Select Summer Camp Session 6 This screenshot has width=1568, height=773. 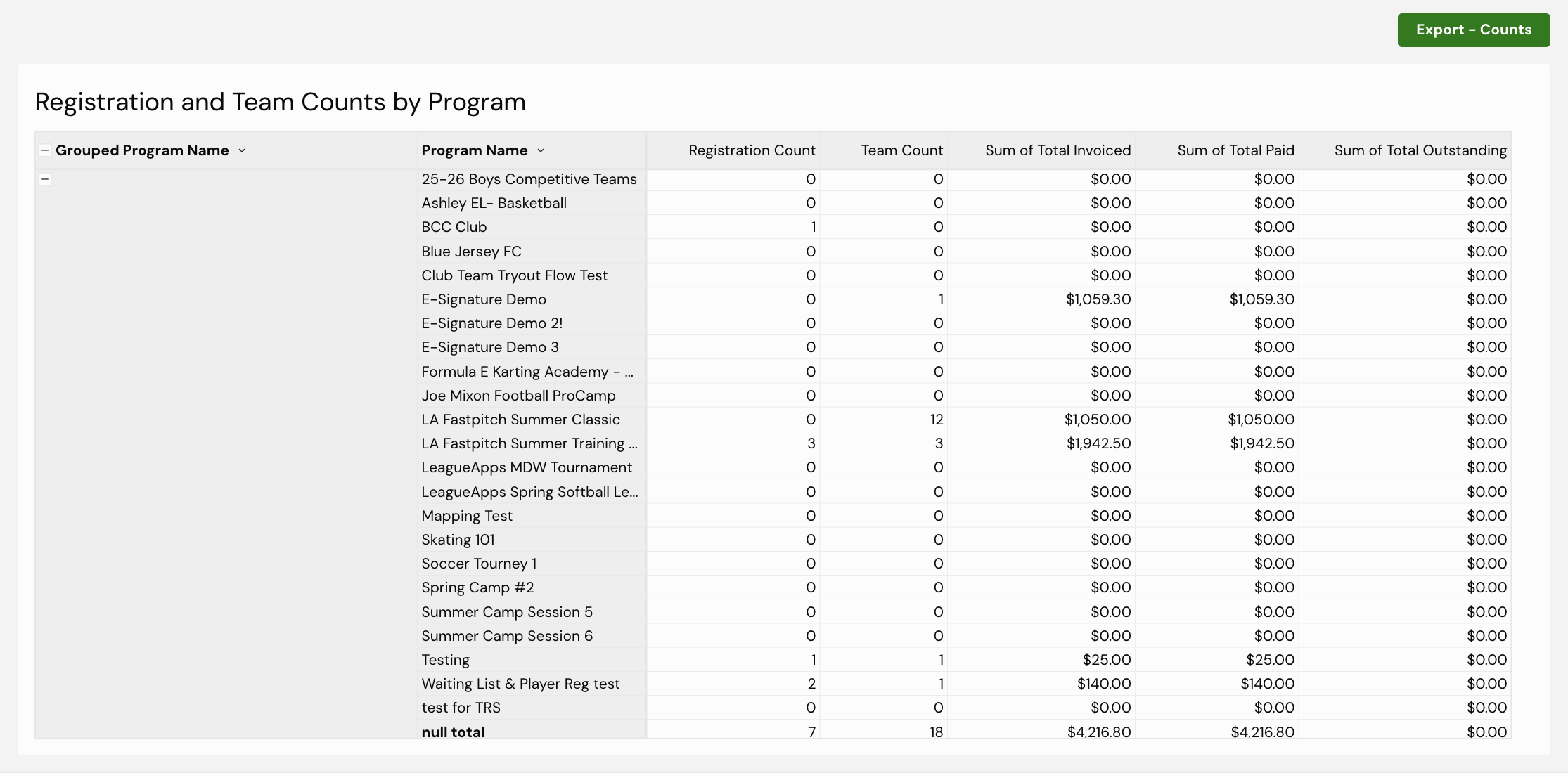pyautogui.click(x=507, y=636)
